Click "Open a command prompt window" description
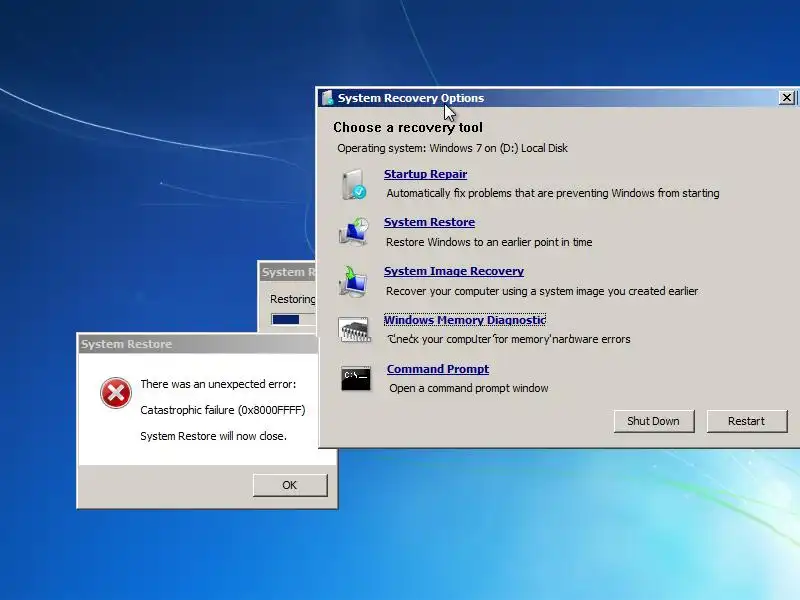 (468, 388)
